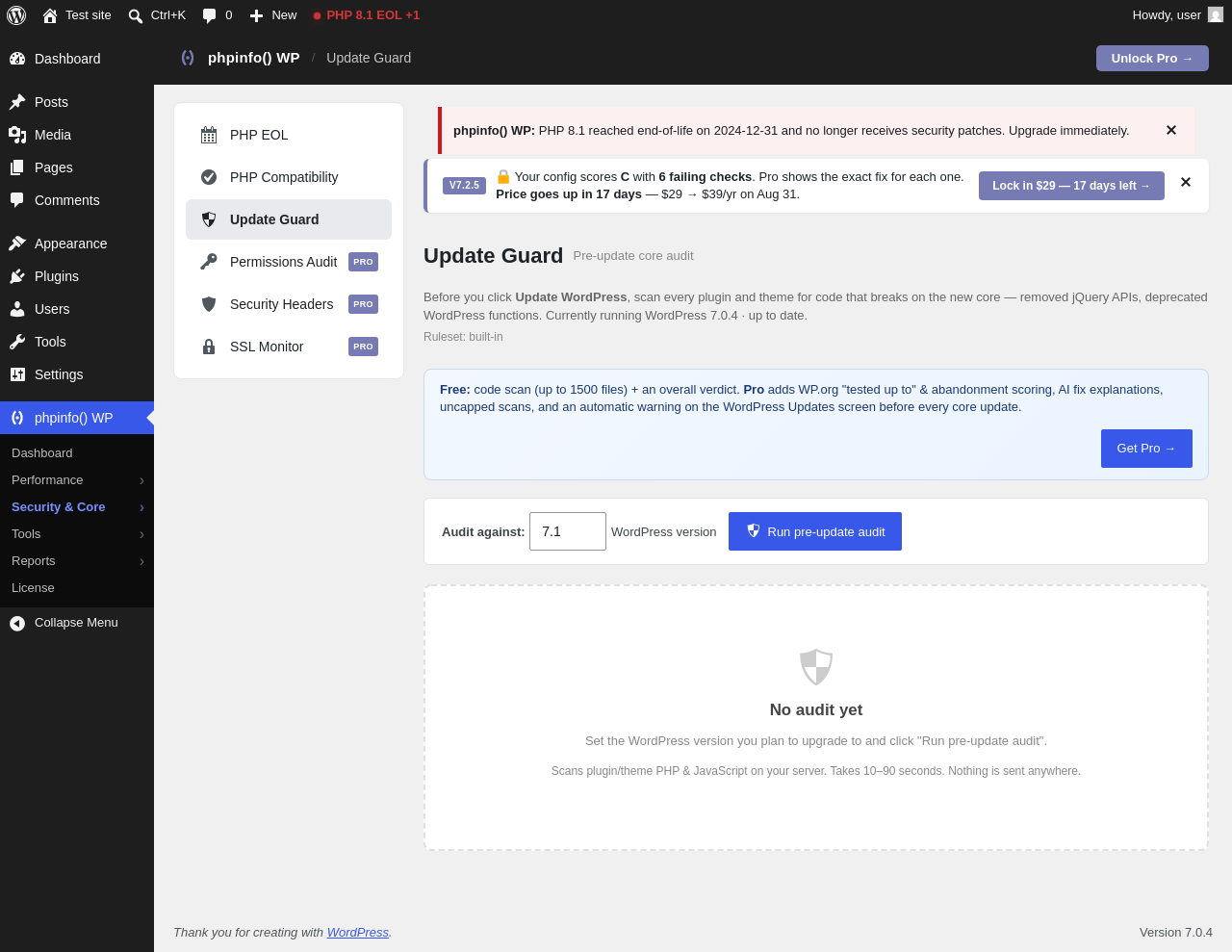
Task: Click Lock in $29 — 17 days left
Action: tap(1071, 186)
